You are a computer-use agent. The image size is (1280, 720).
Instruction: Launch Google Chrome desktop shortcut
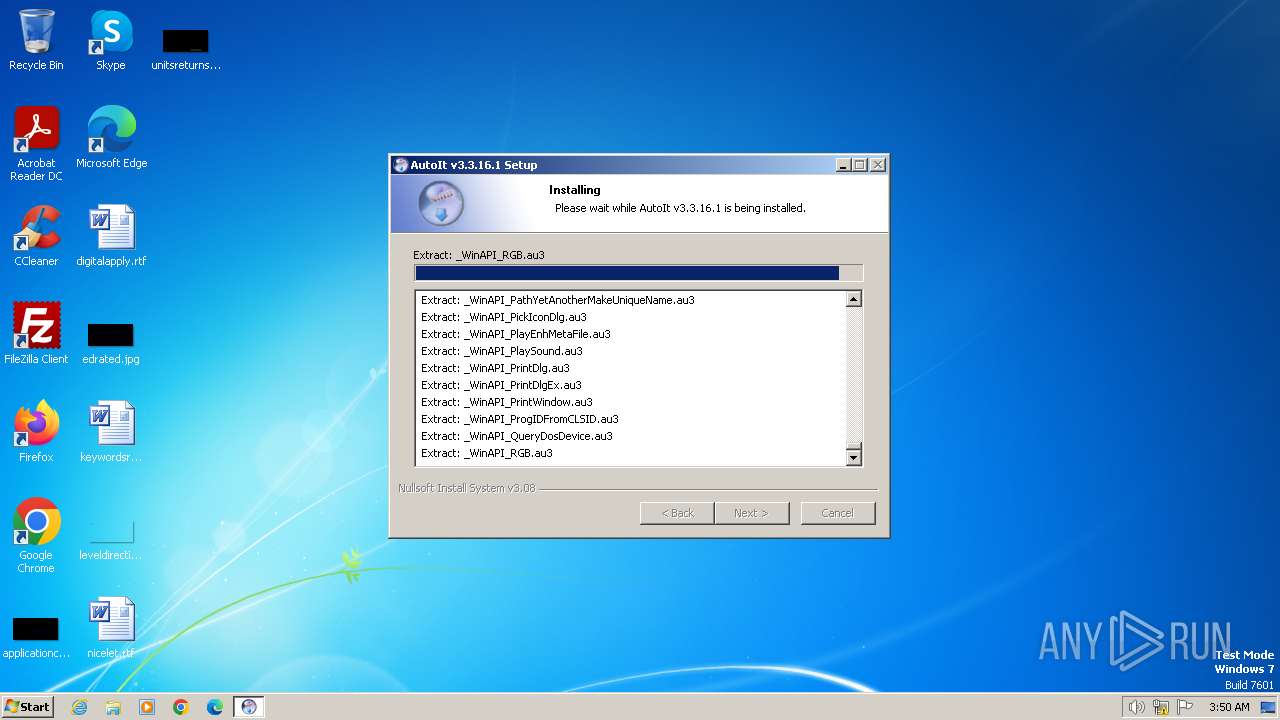tap(36, 535)
